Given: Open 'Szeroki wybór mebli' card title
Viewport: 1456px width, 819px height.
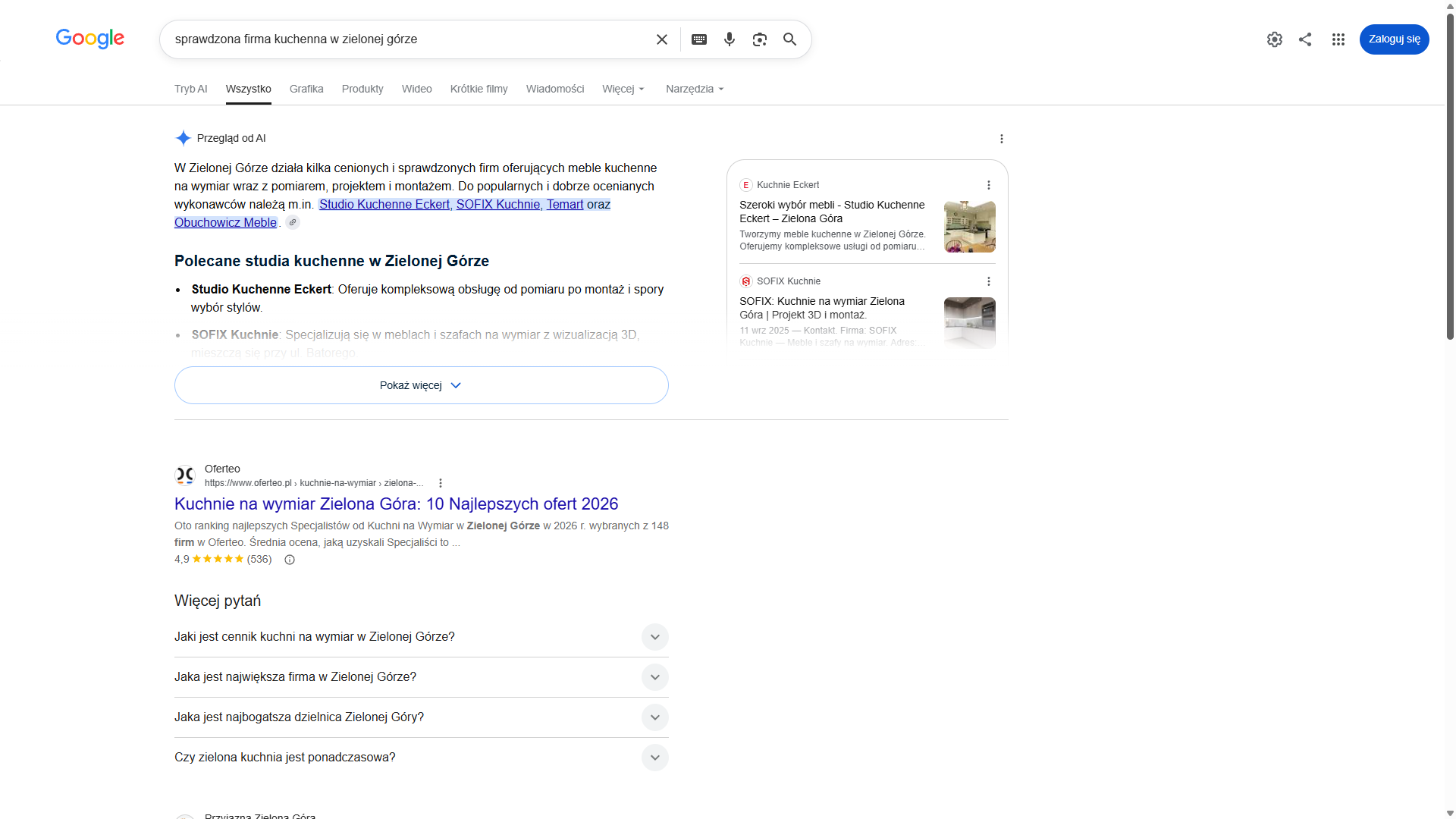Looking at the screenshot, I should [832, 212].
